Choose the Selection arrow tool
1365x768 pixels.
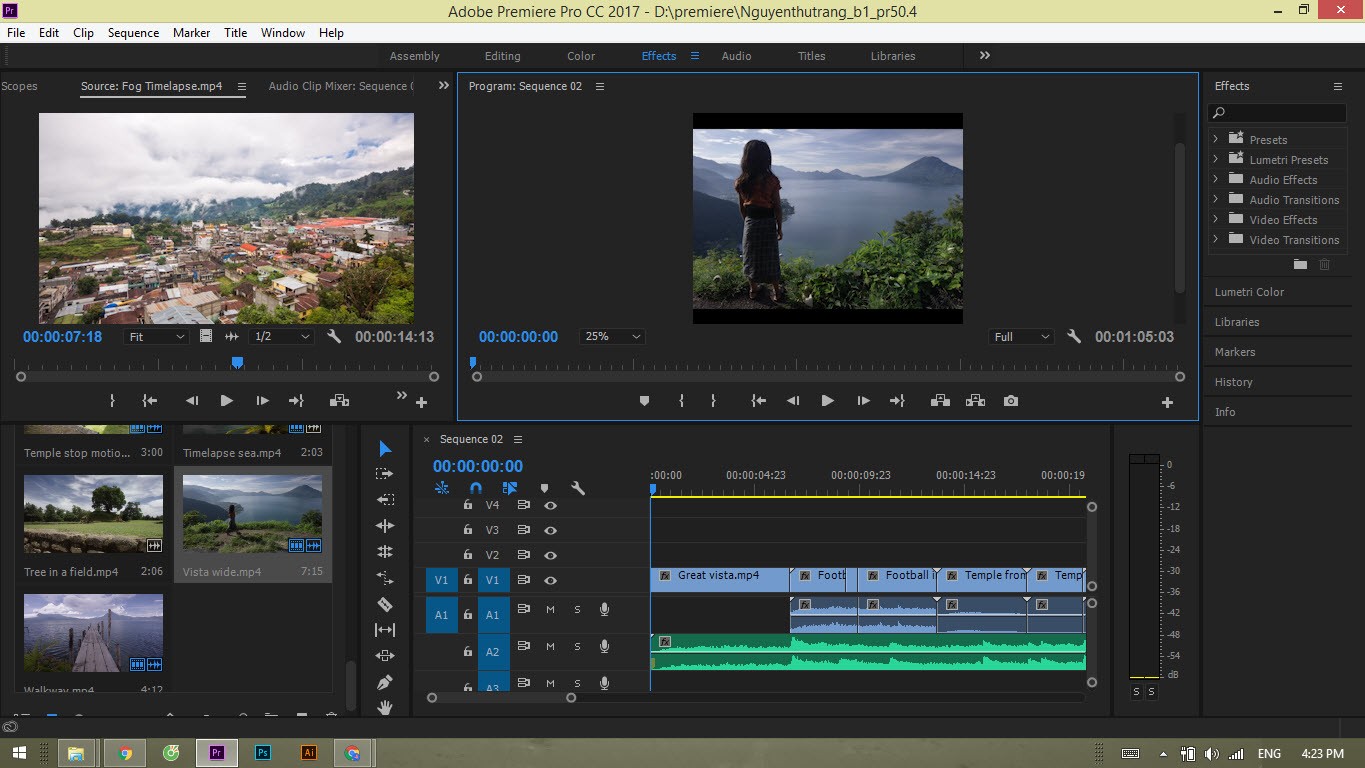[x=385, y=448]
